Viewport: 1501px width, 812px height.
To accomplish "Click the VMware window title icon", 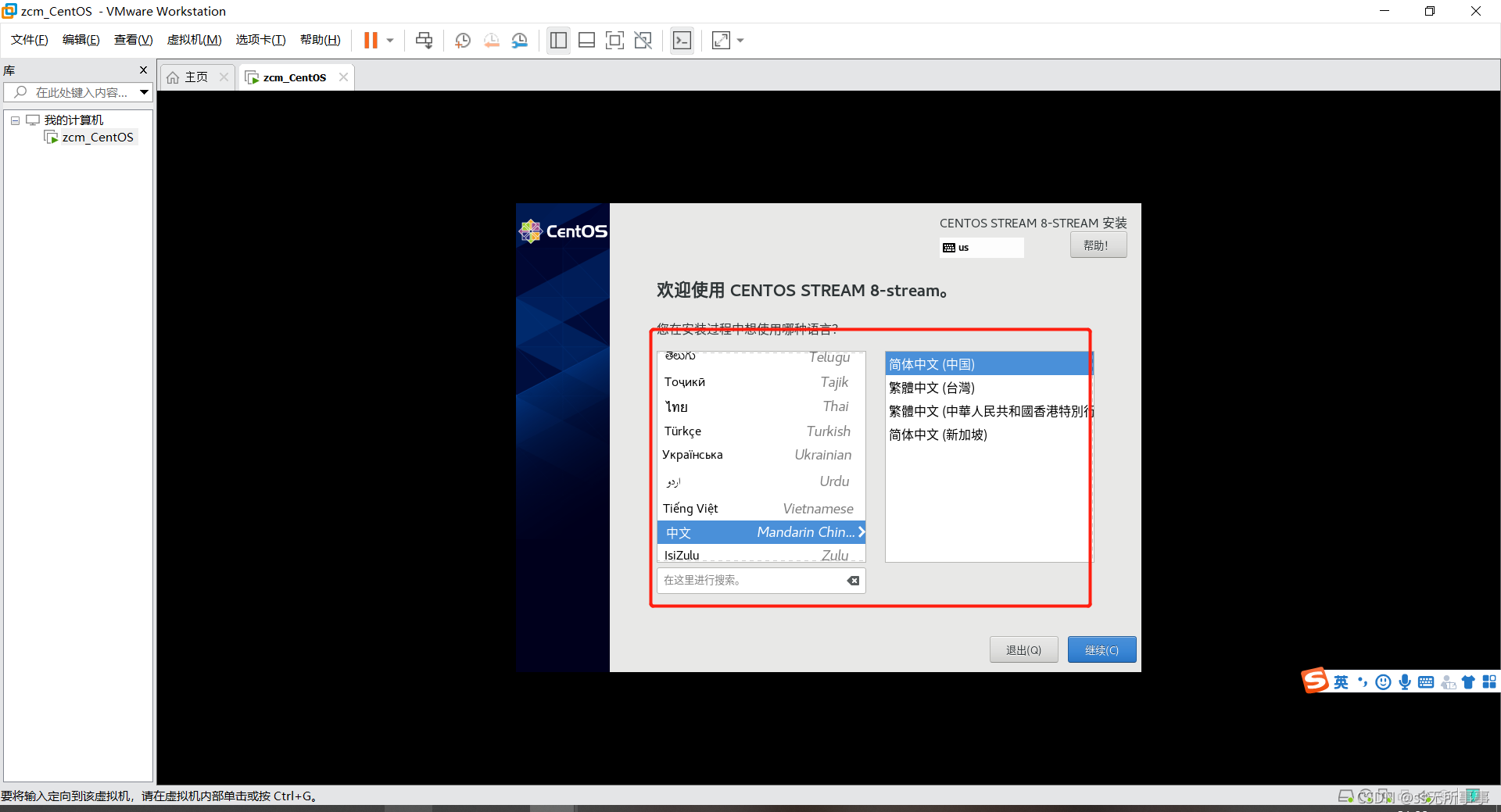I will [9, 11].
